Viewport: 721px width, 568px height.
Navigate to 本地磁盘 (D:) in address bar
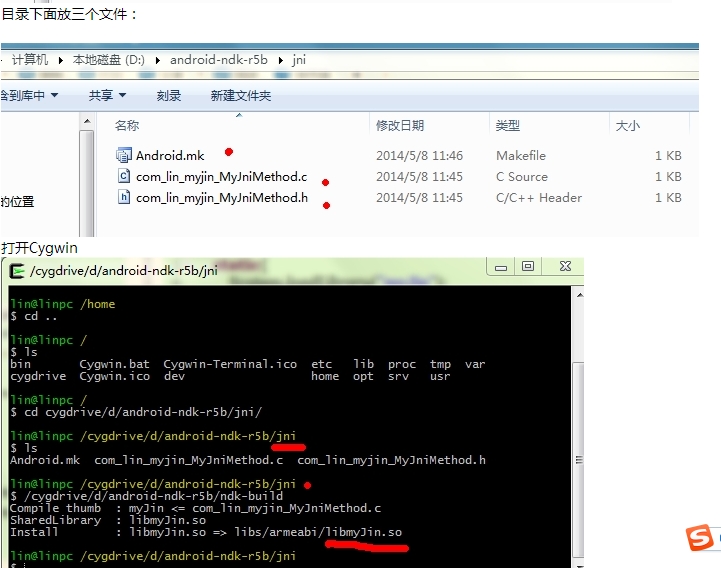109,60
